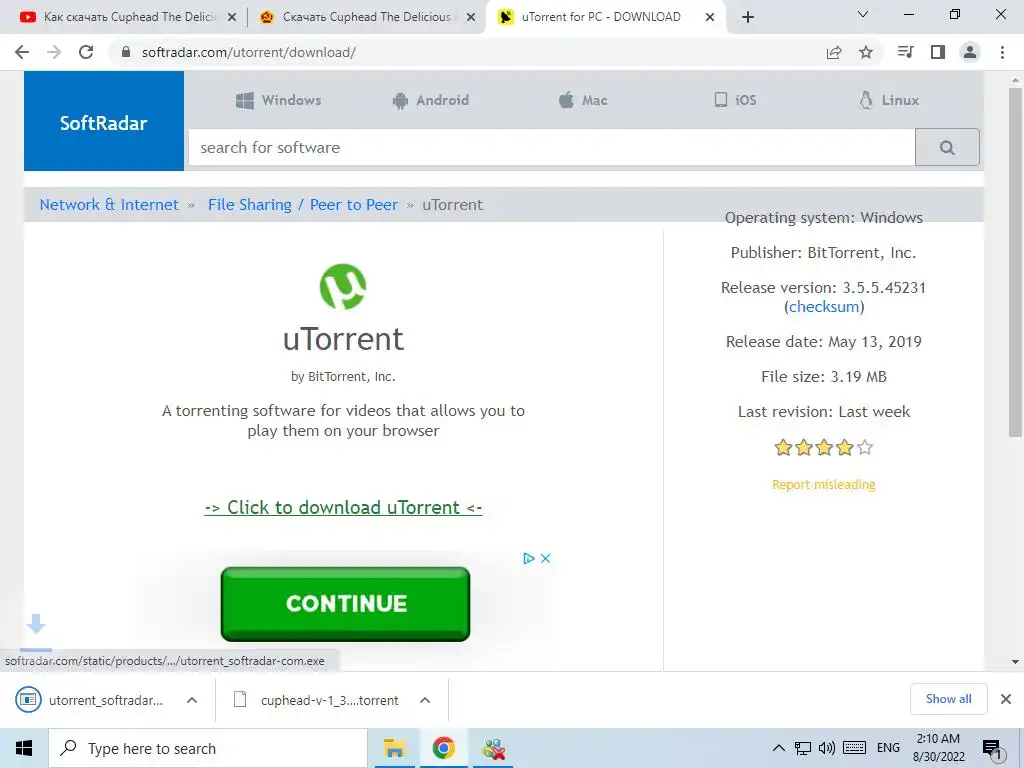The image size is (1024, 768).
Task: Click the search for software field
Action: tap(552, 148)
